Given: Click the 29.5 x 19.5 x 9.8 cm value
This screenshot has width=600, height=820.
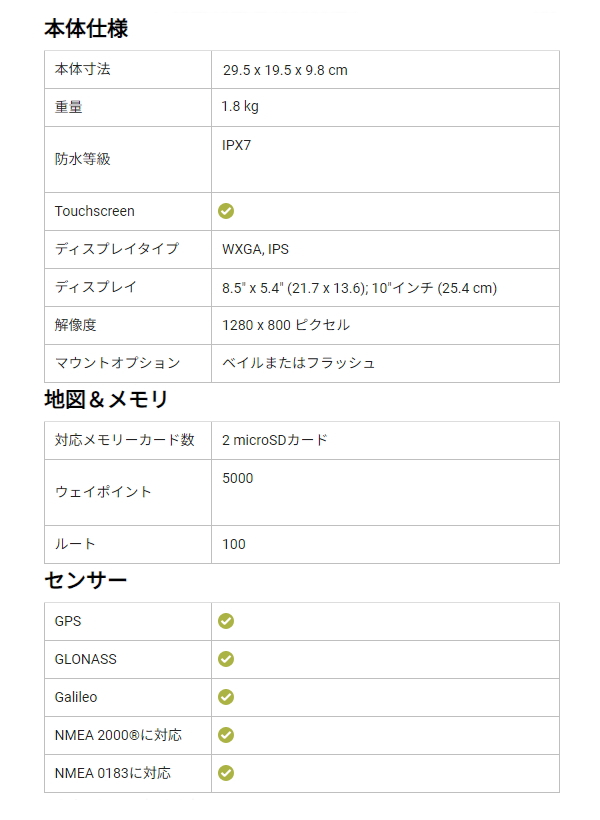Looking at the screenshot, I should click(285, 70).
